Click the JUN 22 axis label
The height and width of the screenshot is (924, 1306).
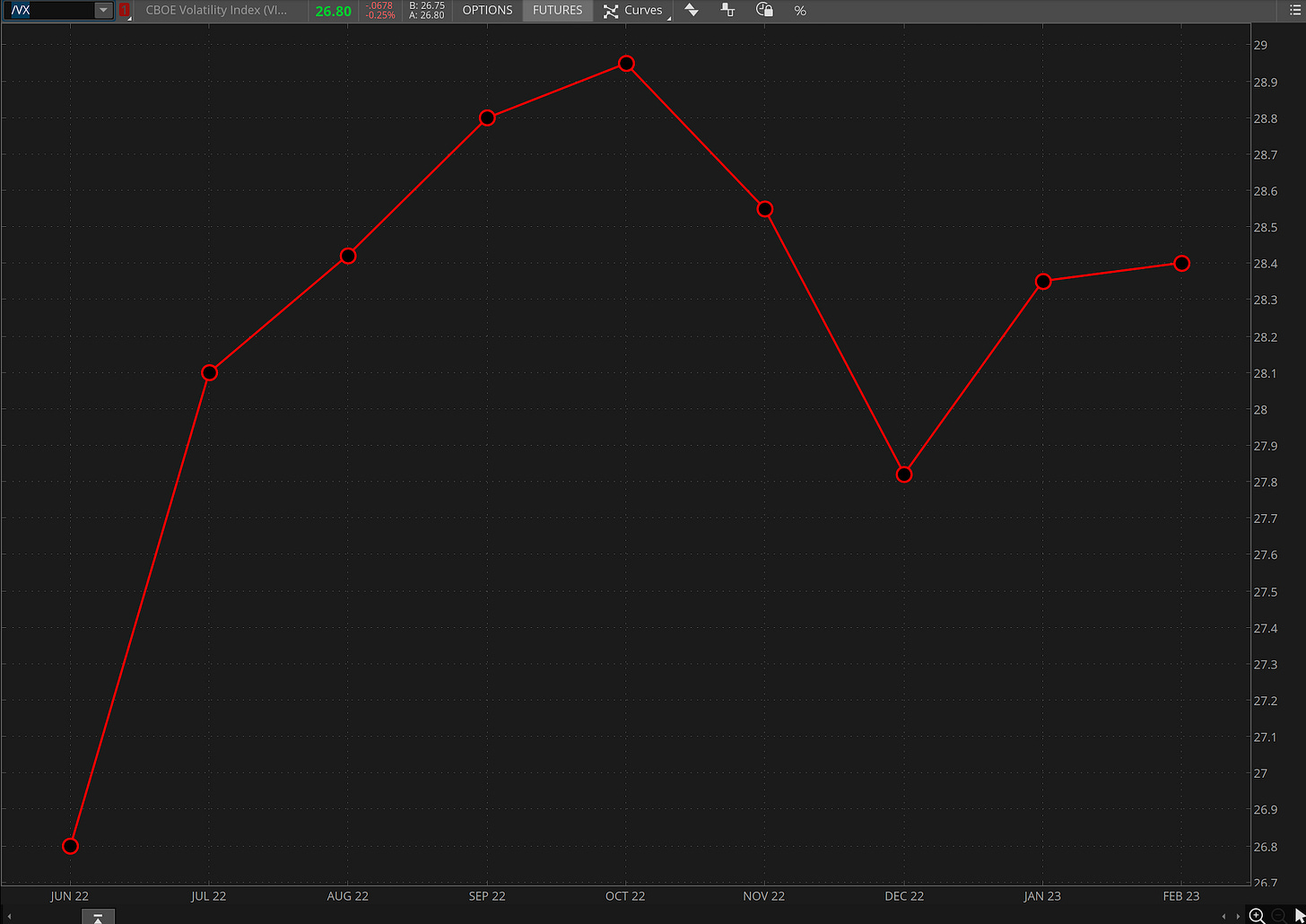point(70,896)
